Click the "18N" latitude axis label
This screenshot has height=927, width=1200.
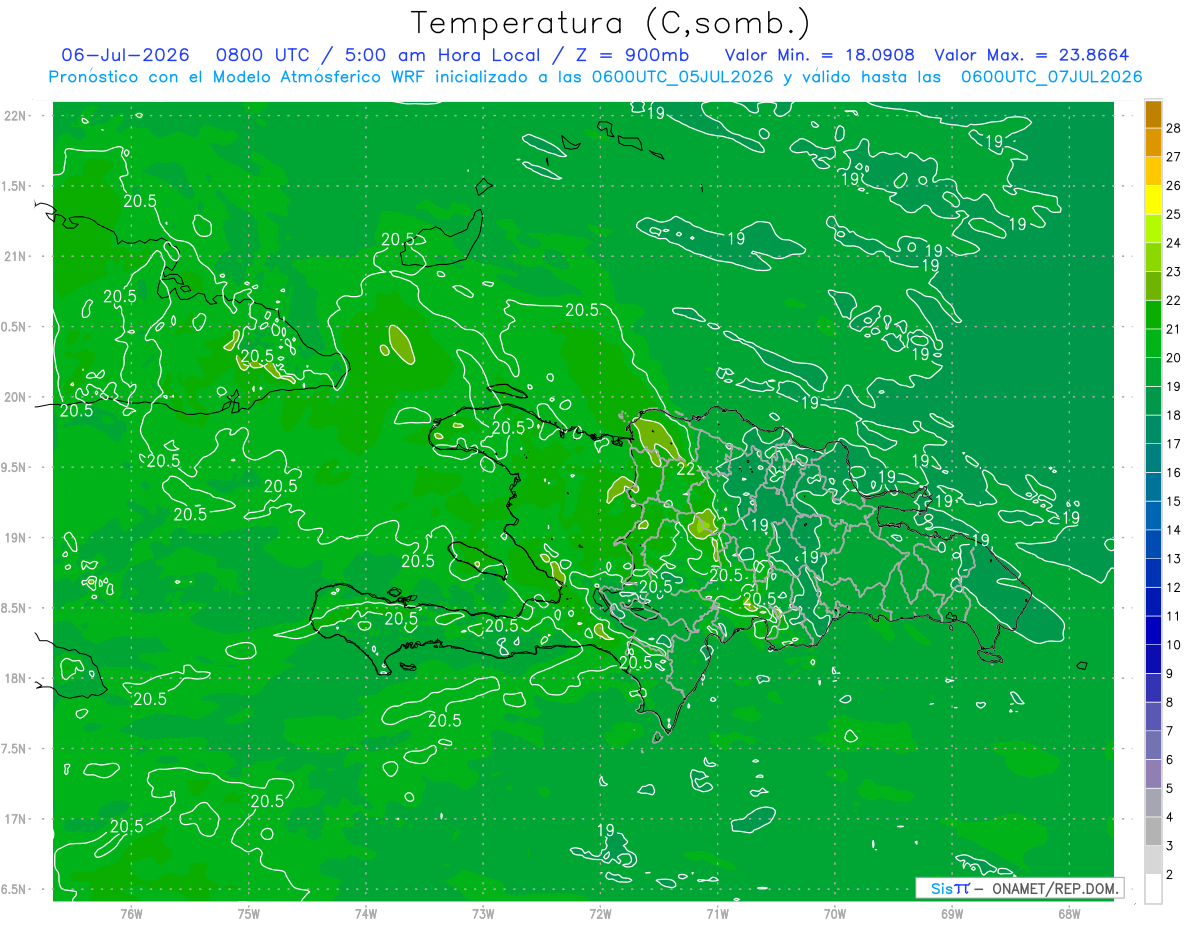coord(15,678)
